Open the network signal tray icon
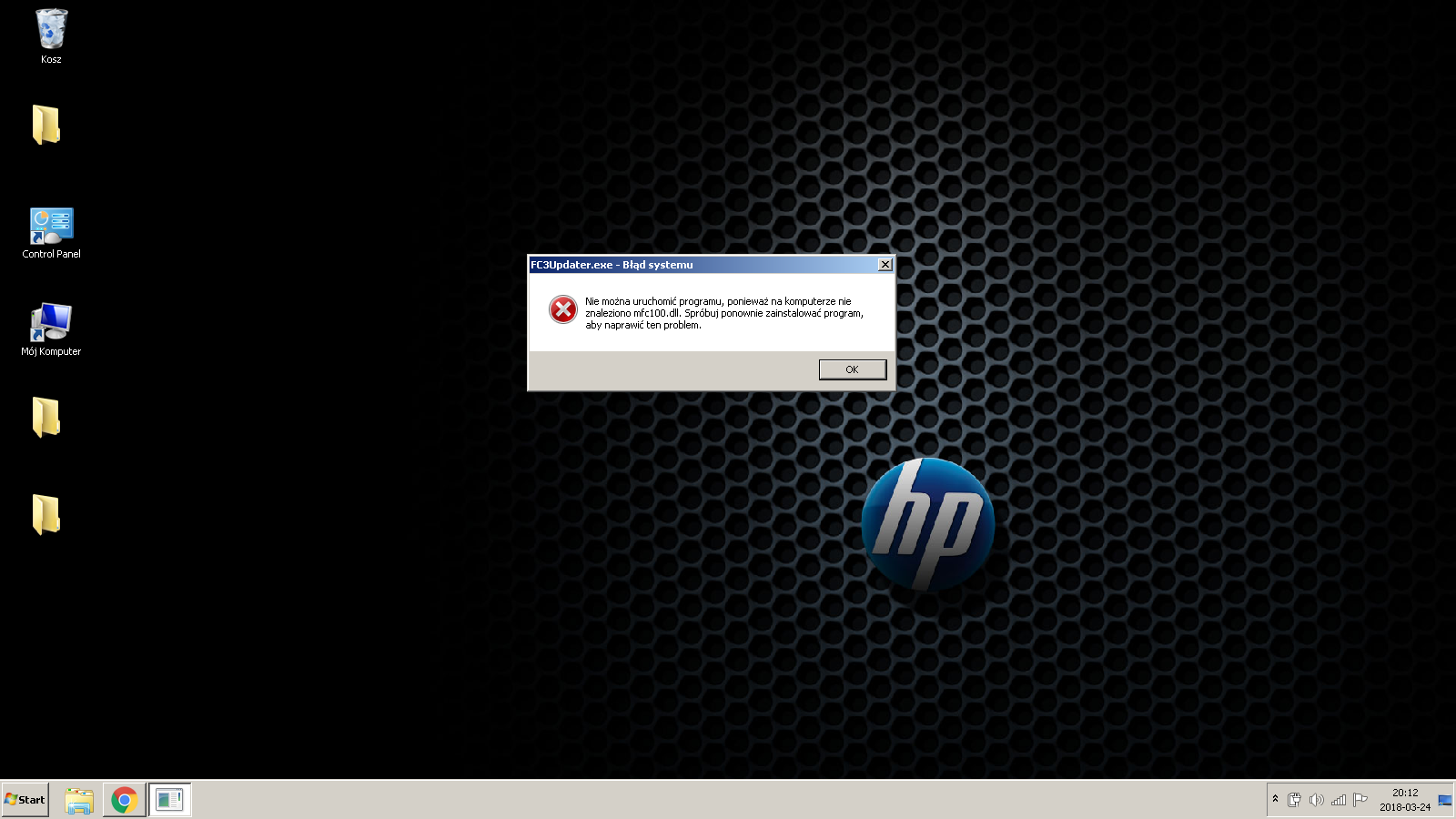 1338,800
